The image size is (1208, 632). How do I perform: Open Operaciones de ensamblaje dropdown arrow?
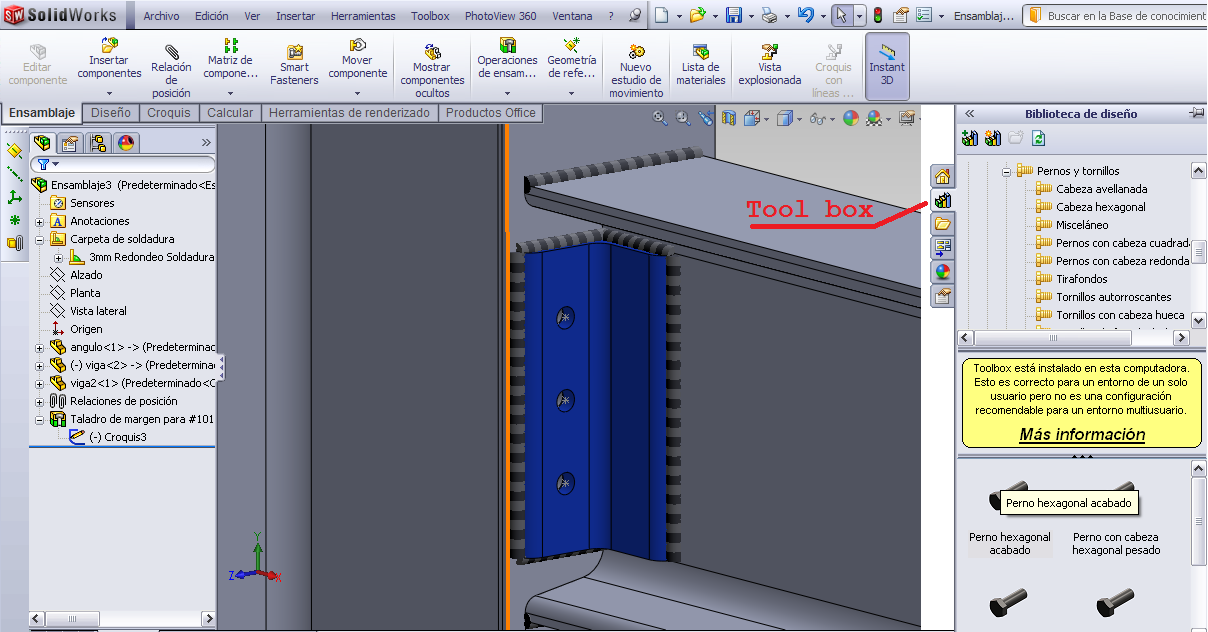[507, 93]
